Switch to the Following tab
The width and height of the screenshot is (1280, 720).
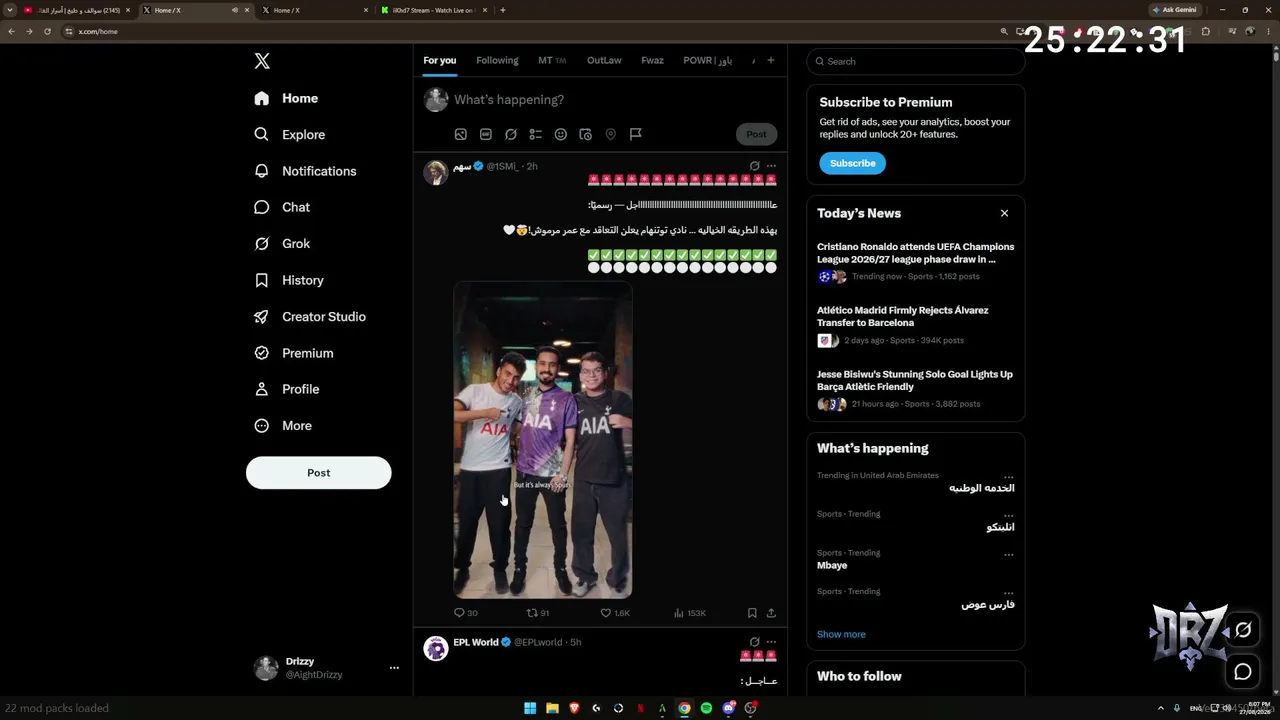(497, 61)
